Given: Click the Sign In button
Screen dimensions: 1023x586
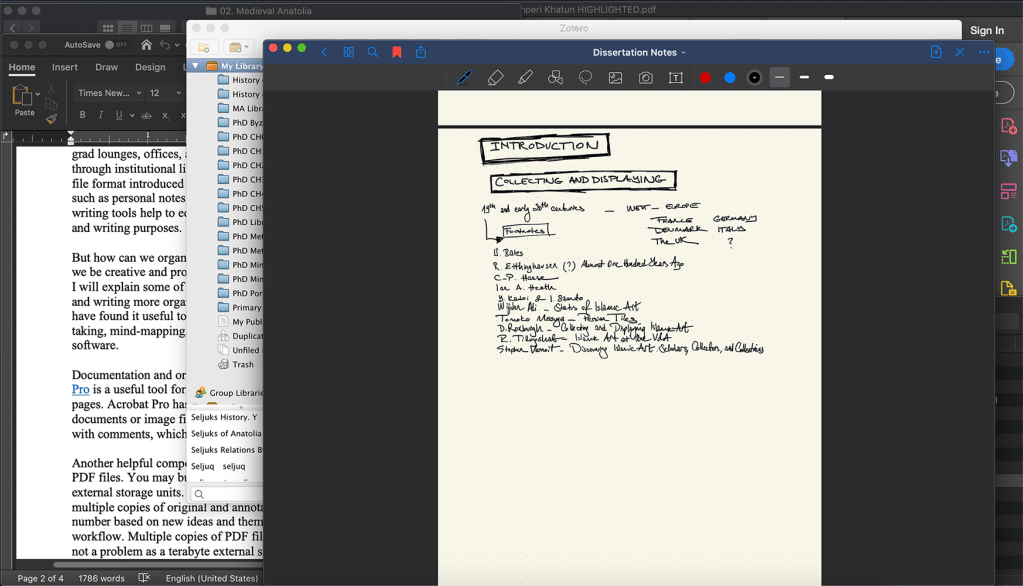Looking at the screenshot, I should pos(986,30).
